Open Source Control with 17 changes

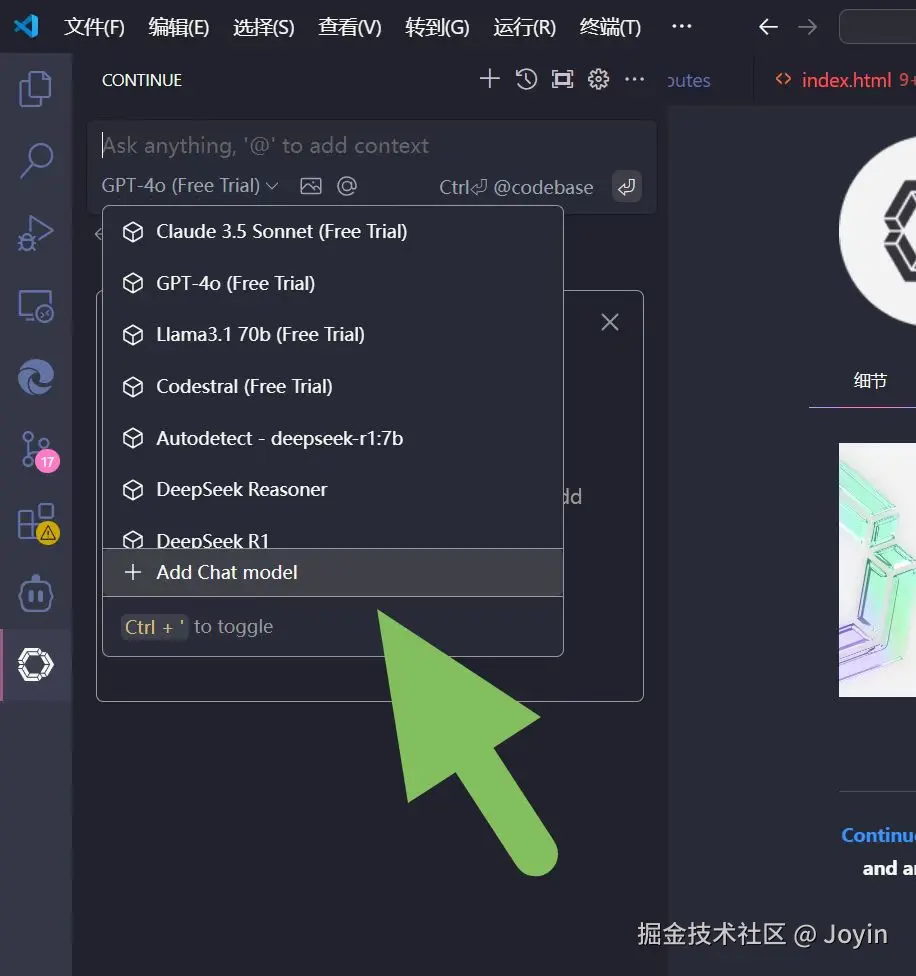[39, 451]
